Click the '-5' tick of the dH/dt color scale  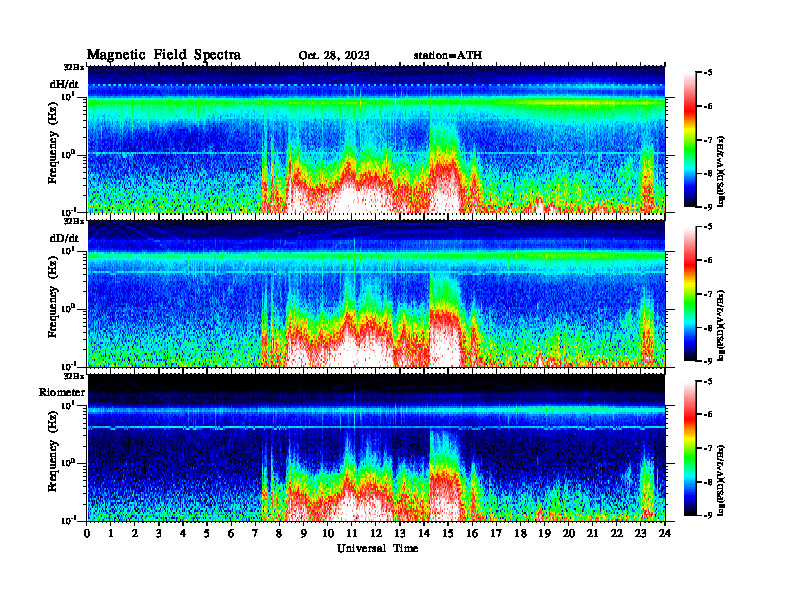[x=707, y=73]
